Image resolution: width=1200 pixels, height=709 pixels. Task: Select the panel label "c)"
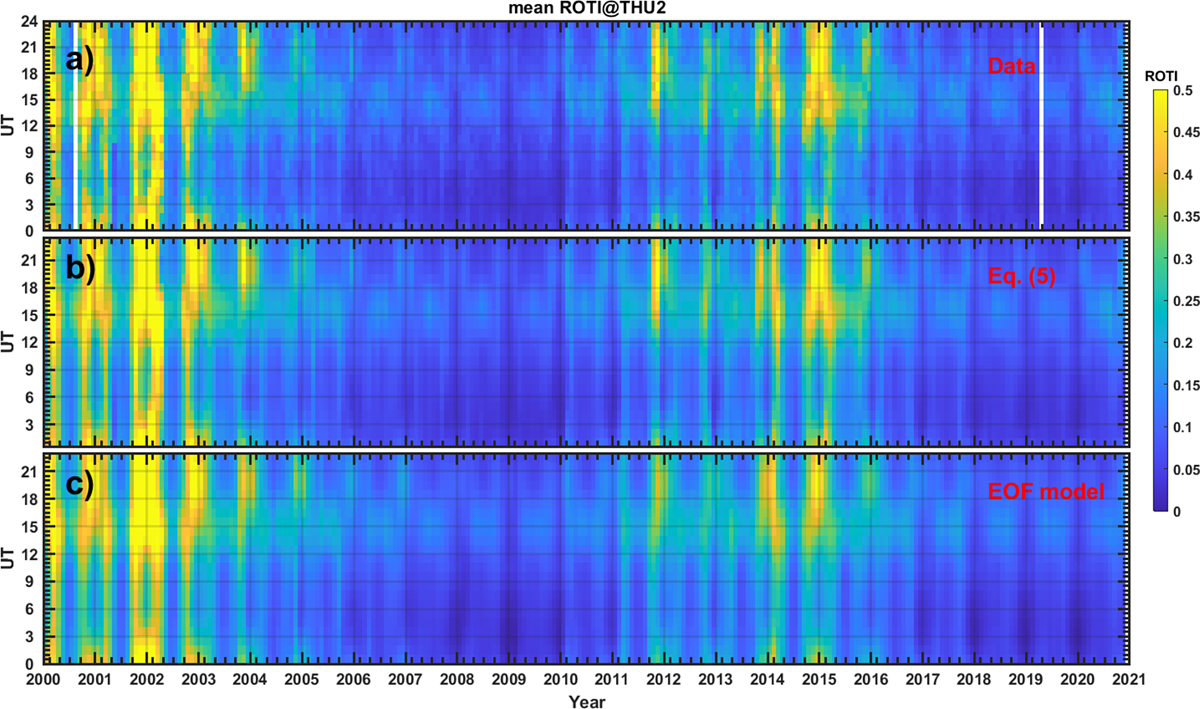pos(78,485)
